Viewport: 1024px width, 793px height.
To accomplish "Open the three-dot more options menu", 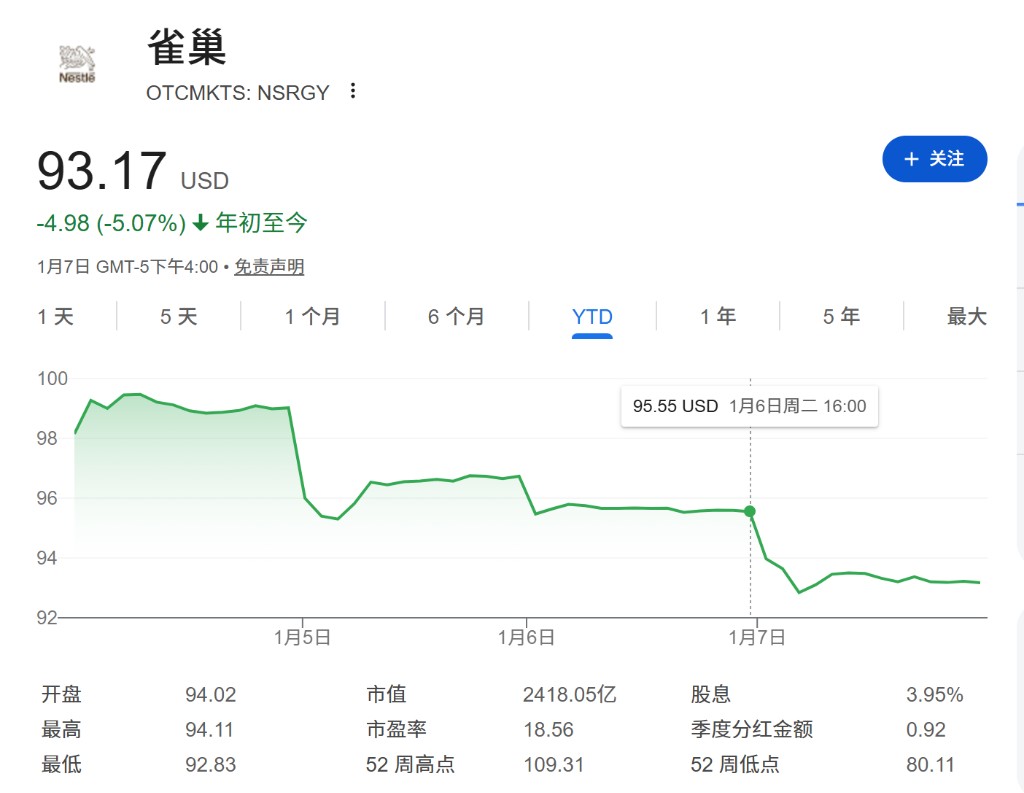I will pyautogui.click(x=352, y=92).
